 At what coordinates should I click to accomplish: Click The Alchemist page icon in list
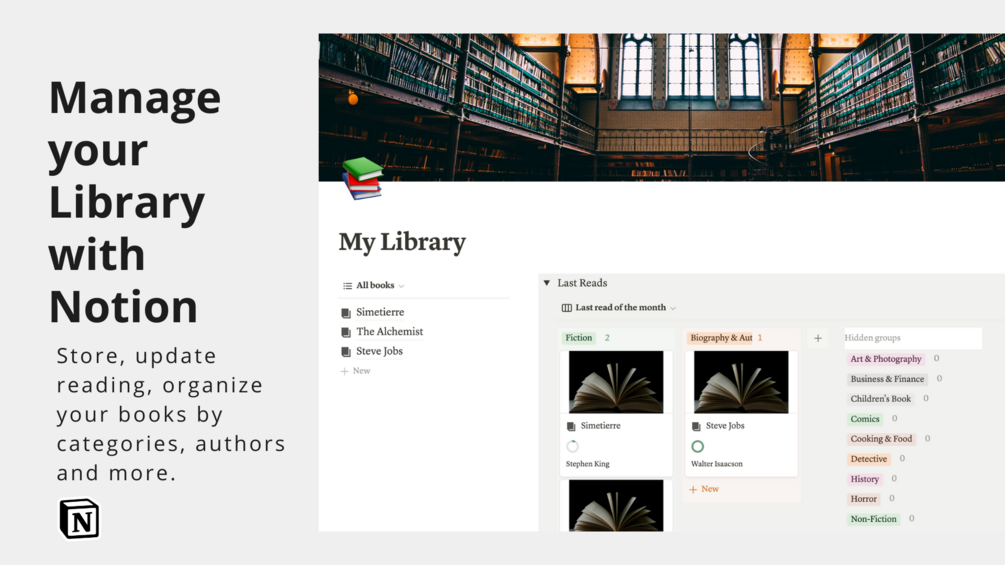coord(346,332)
